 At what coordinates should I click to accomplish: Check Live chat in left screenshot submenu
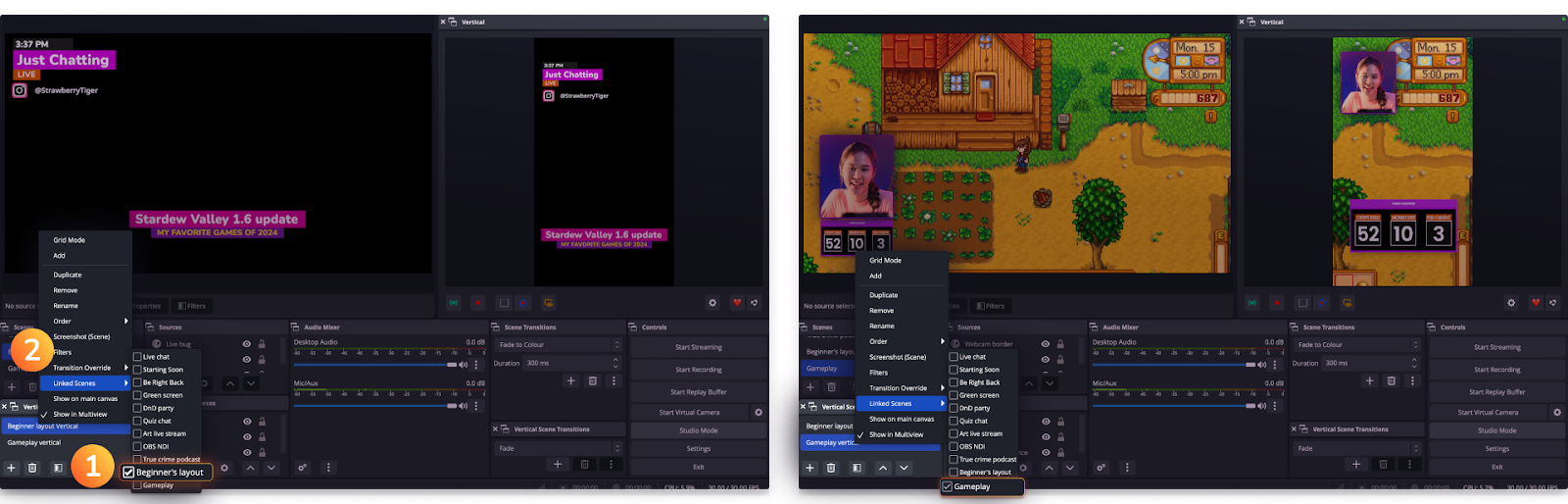pyautogui.click(x=137, y=357)
